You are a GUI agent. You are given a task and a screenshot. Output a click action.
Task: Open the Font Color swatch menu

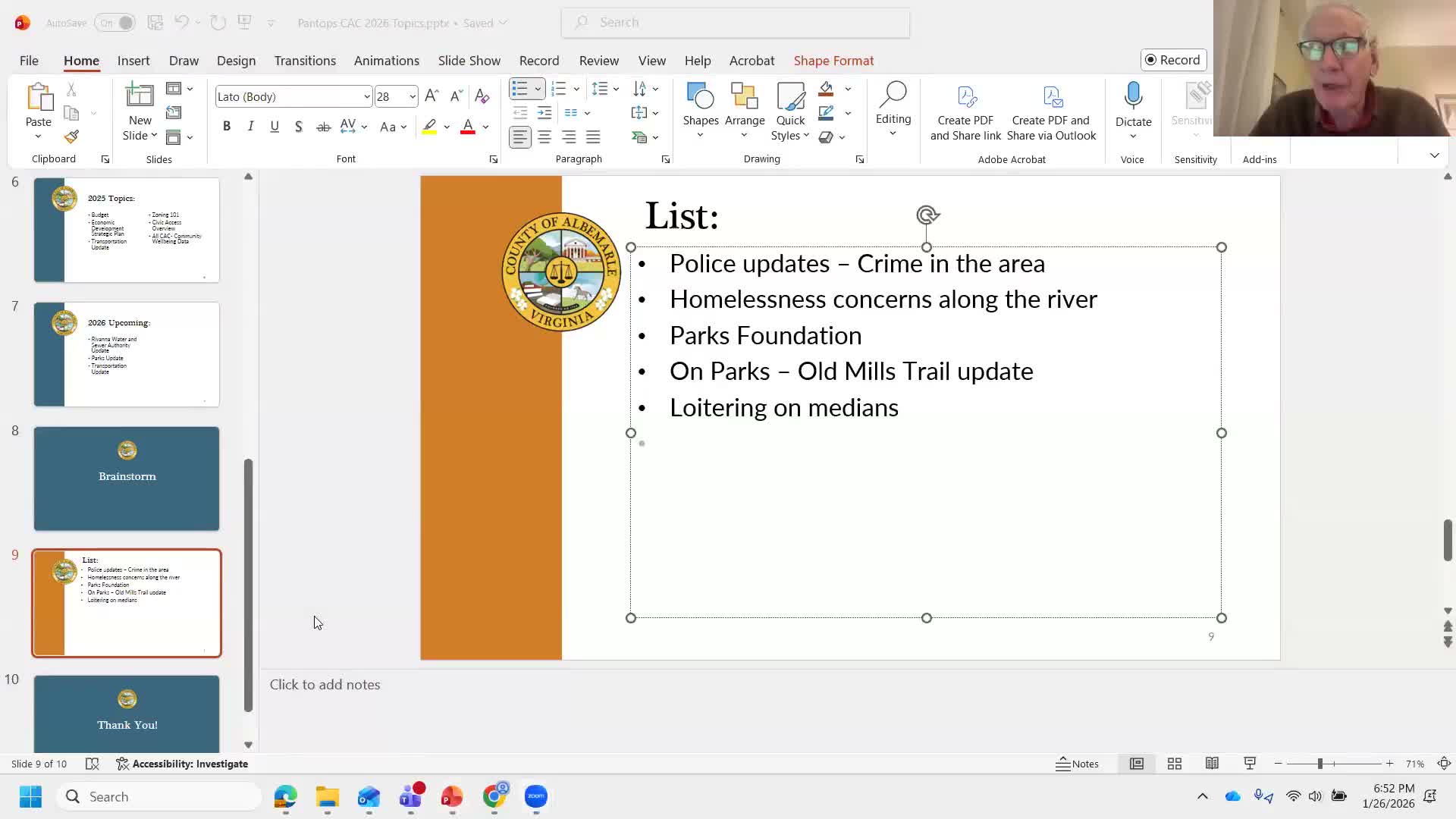[x=484, y=127]
